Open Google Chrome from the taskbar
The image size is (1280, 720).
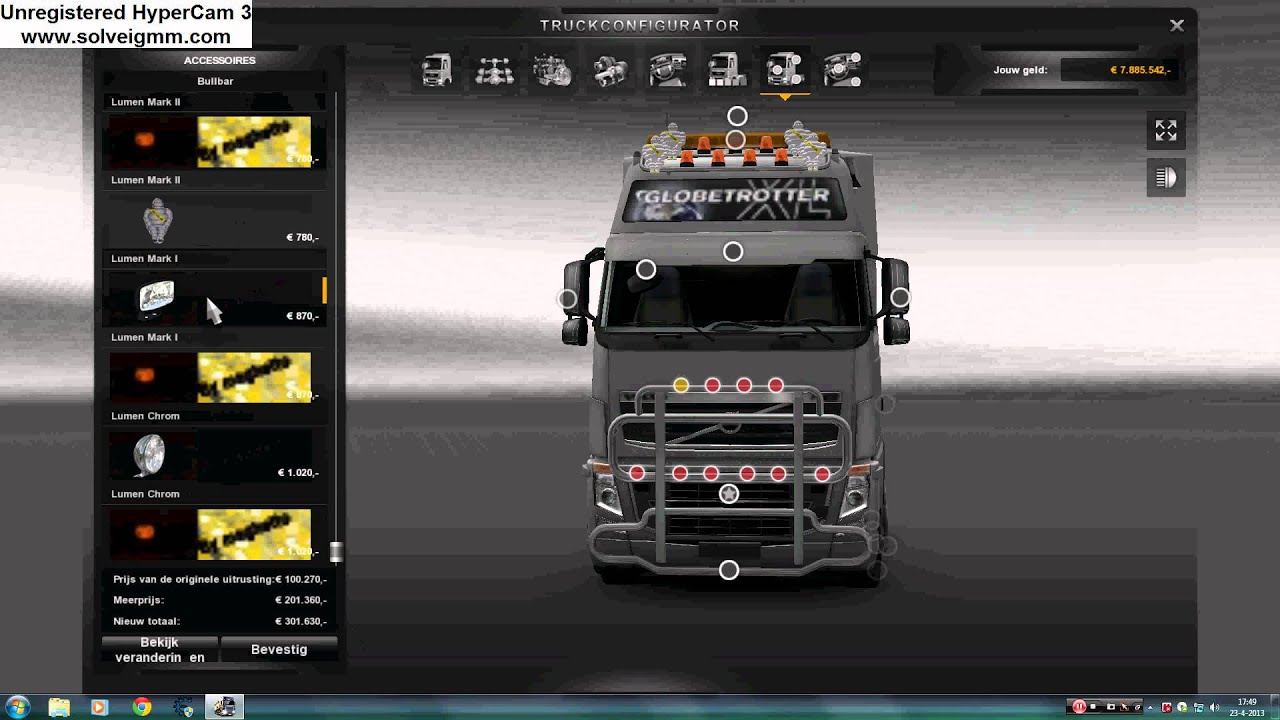pos(141,707)
